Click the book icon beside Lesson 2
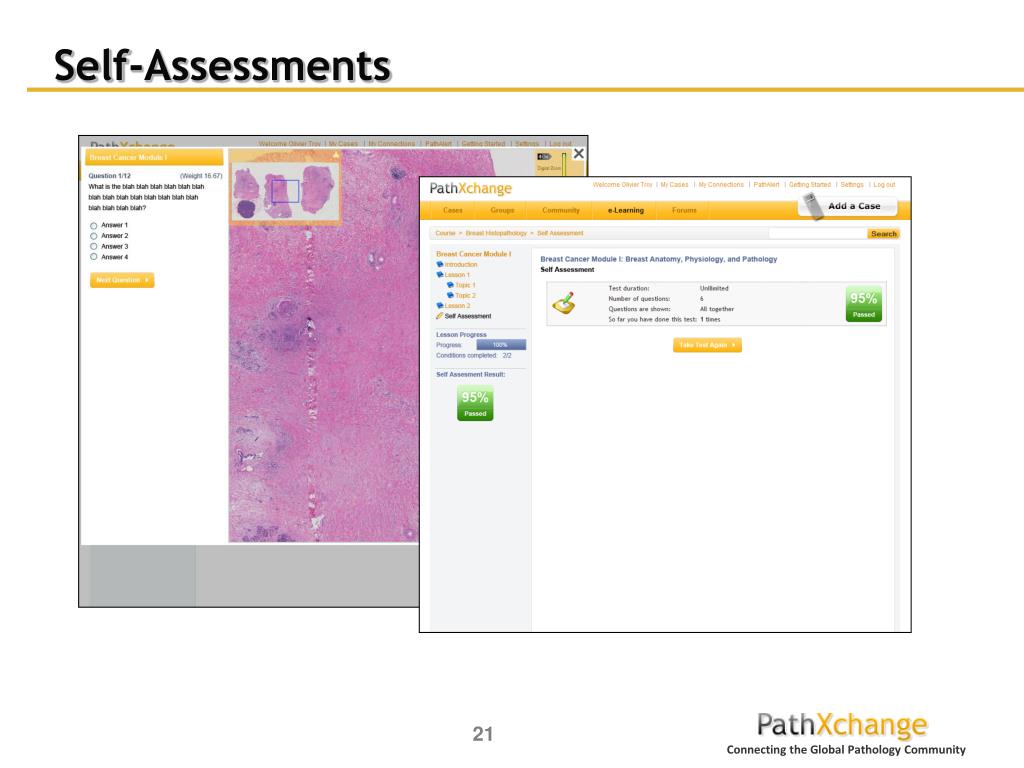 440,306
